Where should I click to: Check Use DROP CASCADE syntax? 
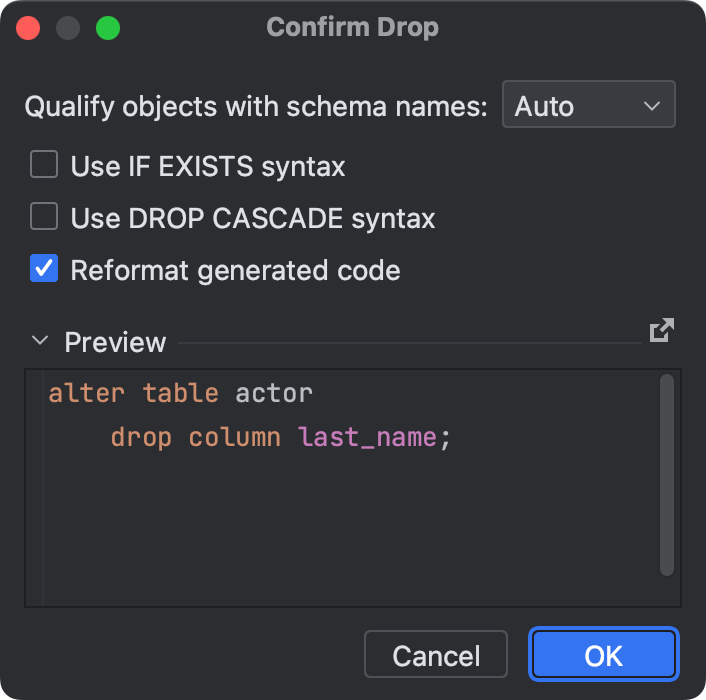[x=44, y=217]
